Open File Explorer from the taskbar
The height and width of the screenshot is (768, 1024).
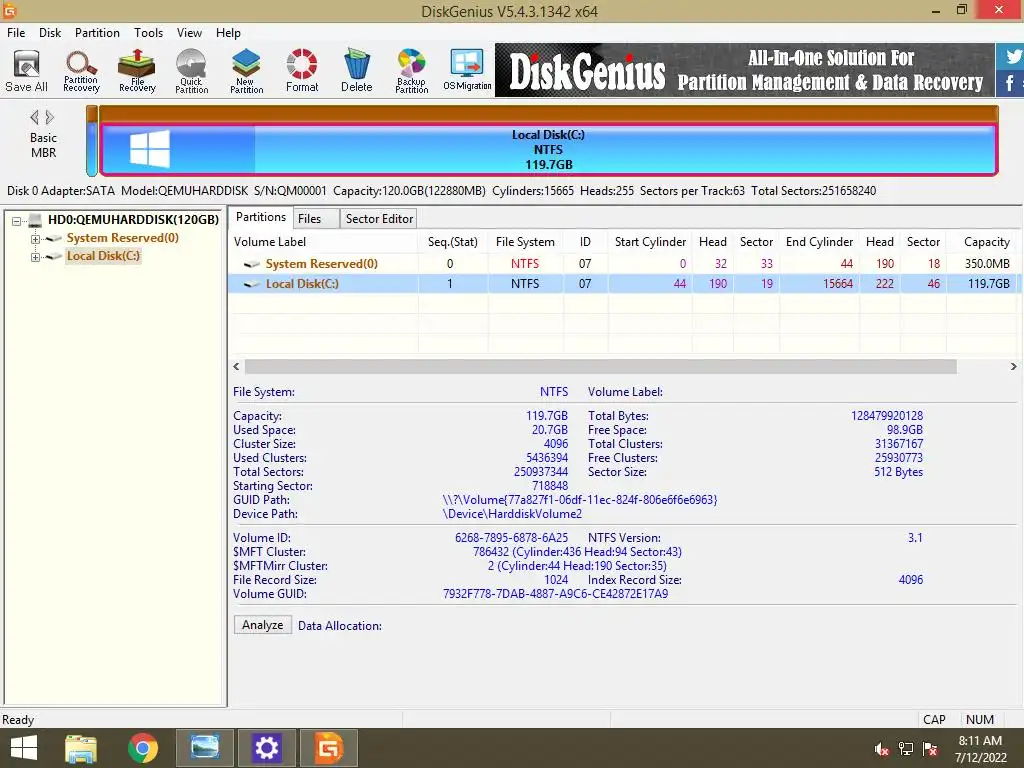tap(81, 748)
